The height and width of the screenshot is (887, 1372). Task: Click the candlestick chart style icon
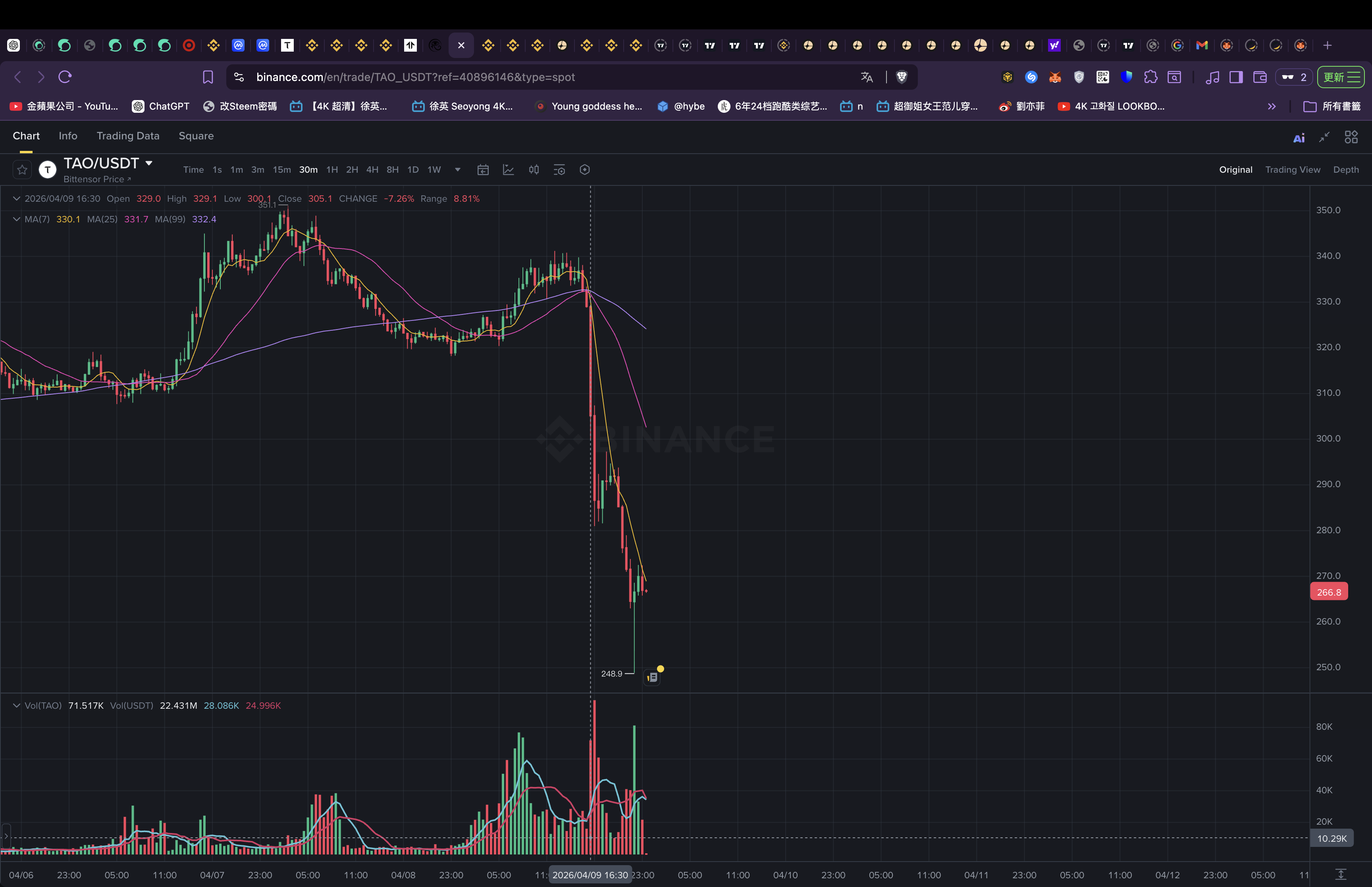(x=534, y=170)
